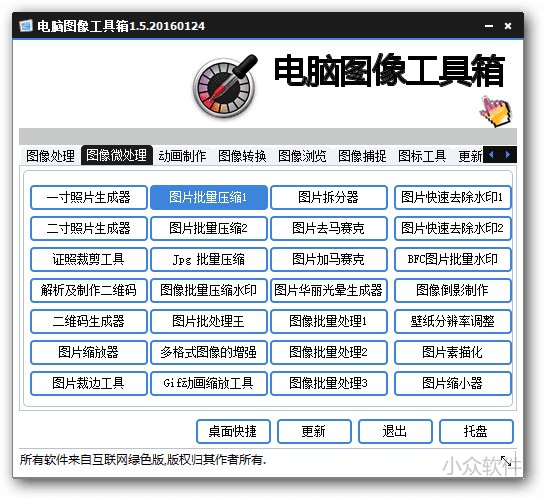Click the 退出 button
Image resolution: width=544 pixels, height=499 pixels.
(x=395, y=431)
